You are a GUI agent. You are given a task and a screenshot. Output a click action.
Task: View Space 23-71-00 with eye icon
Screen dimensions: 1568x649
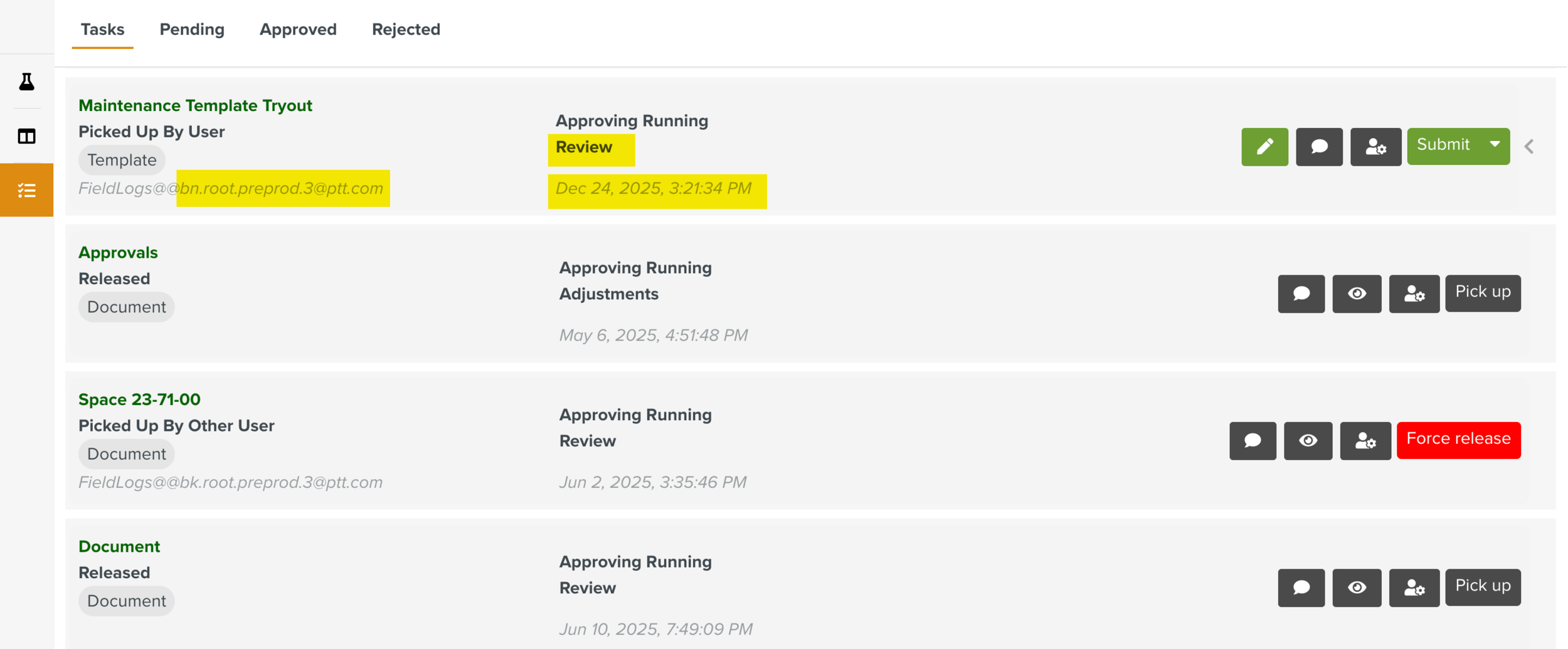tap(1307, 441)
